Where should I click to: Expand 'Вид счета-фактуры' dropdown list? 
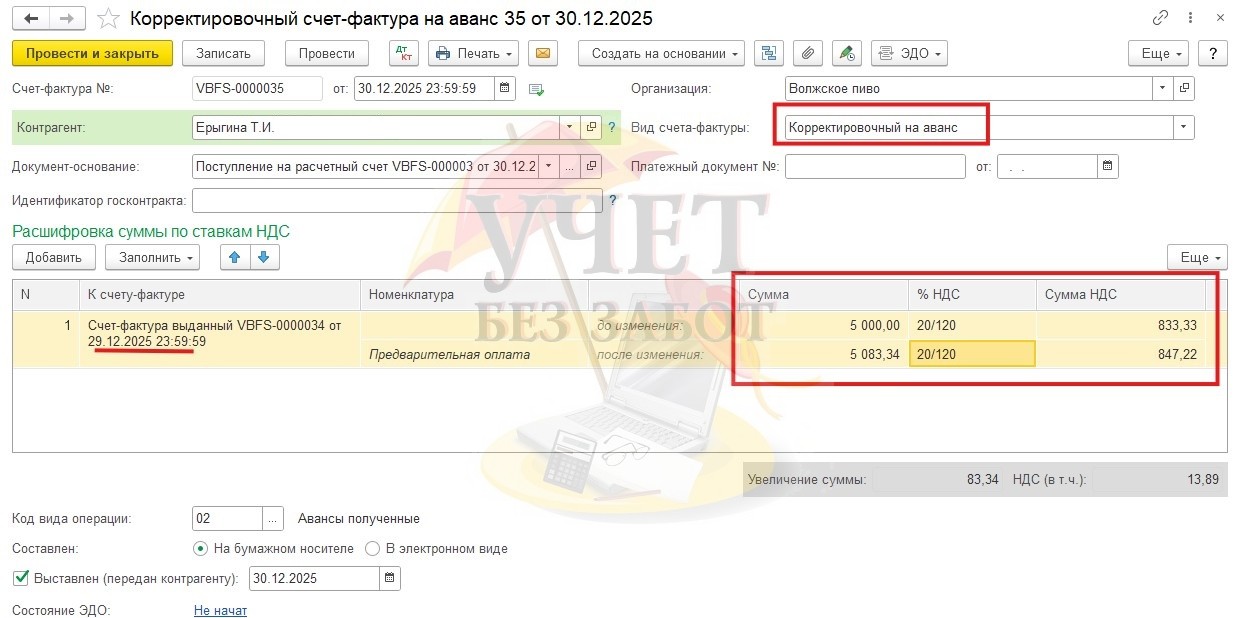1184,127
